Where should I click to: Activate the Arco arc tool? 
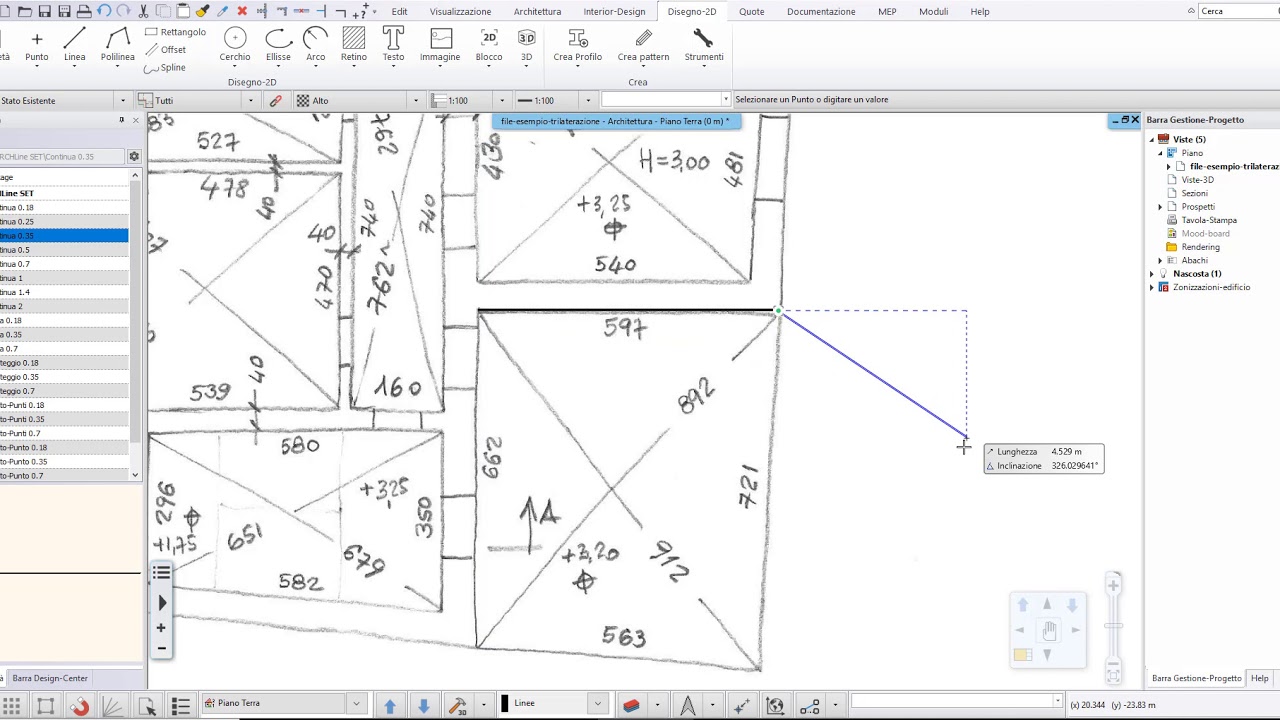[316, 46]
